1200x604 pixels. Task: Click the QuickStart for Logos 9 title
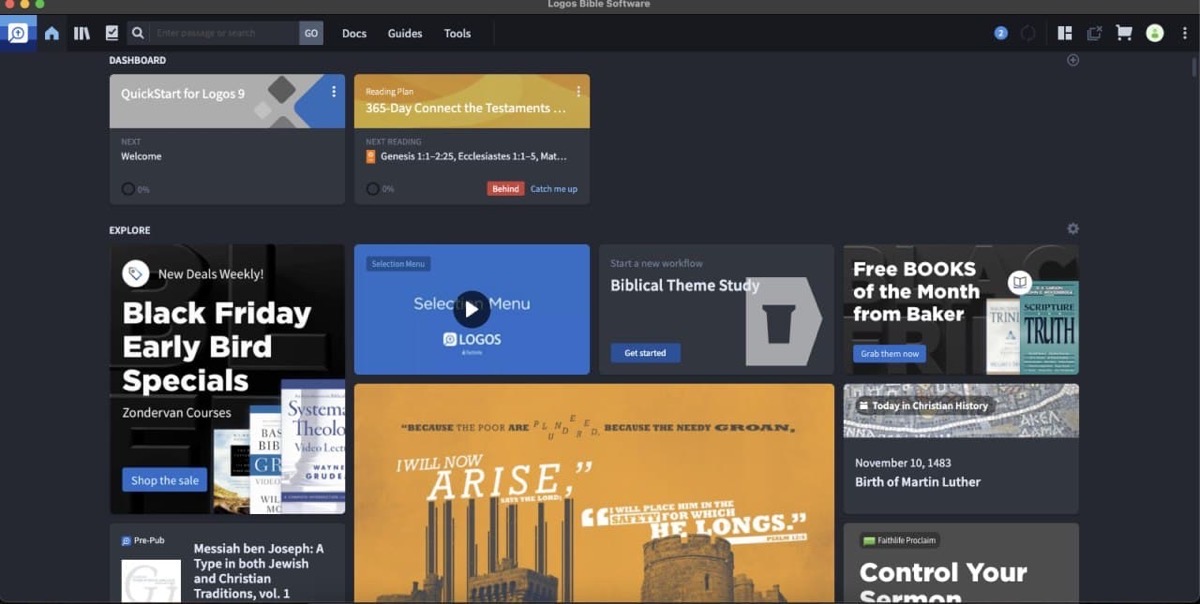(183, 94)
